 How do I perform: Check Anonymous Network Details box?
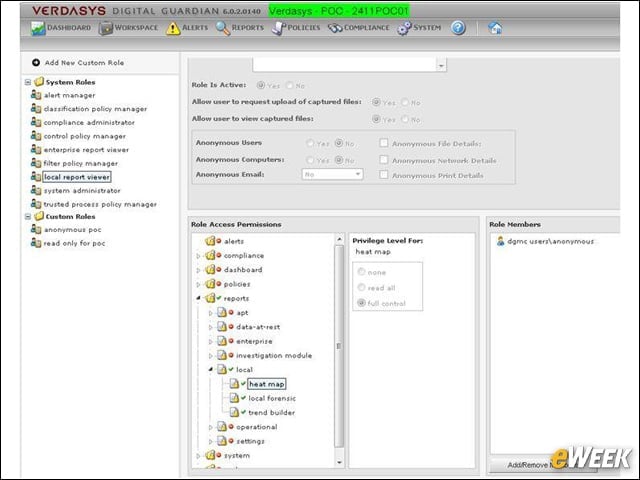coord(384,160)
